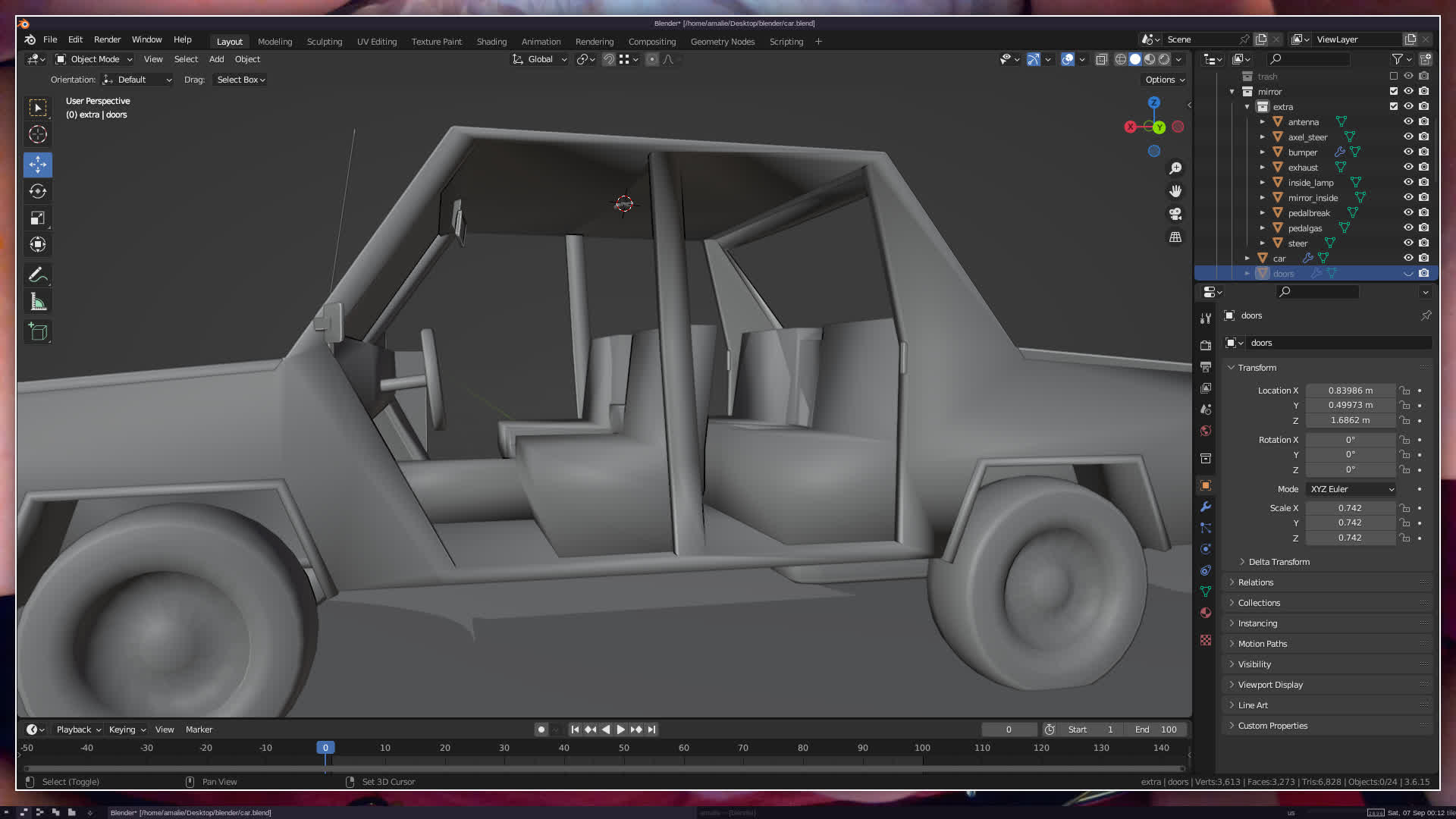Activate the Measure tool
The image size is (1456, 819).
click(38, 303)
